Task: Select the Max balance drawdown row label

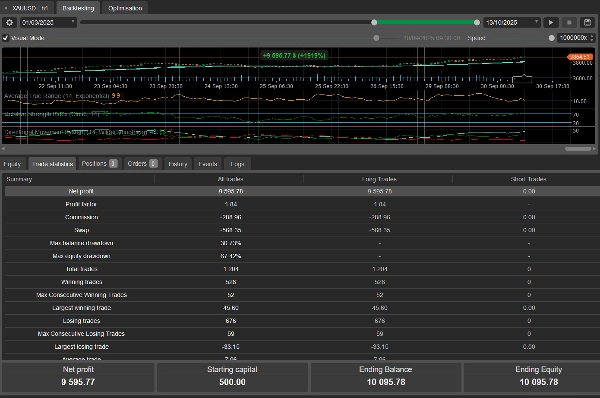Action: tap(81, 243)
